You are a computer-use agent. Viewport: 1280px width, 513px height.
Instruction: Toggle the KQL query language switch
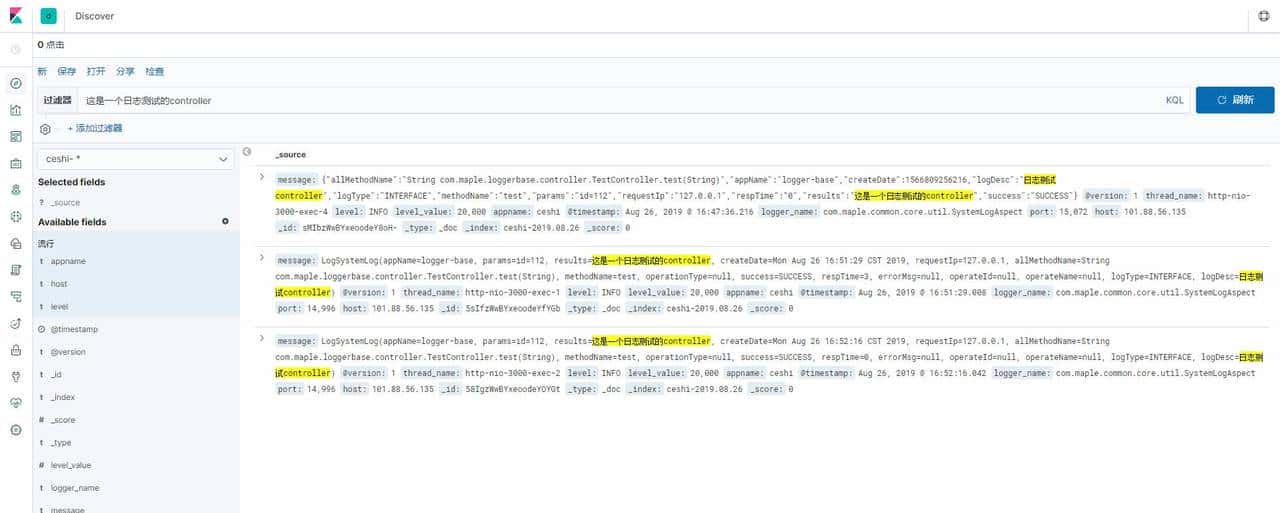click(x=1174, y=101)
